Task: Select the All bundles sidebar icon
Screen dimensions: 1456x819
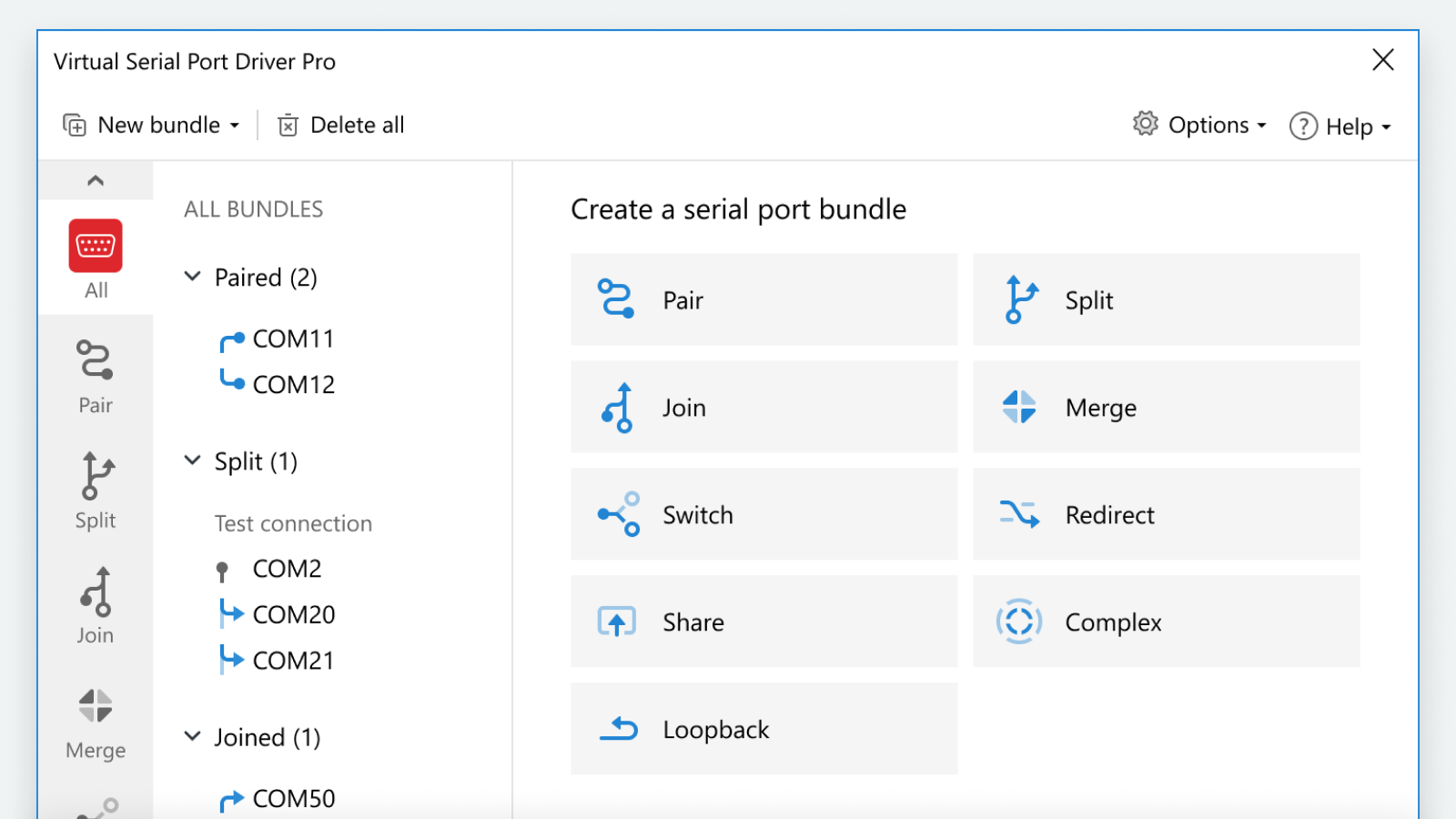Action: tap(96, 247)
